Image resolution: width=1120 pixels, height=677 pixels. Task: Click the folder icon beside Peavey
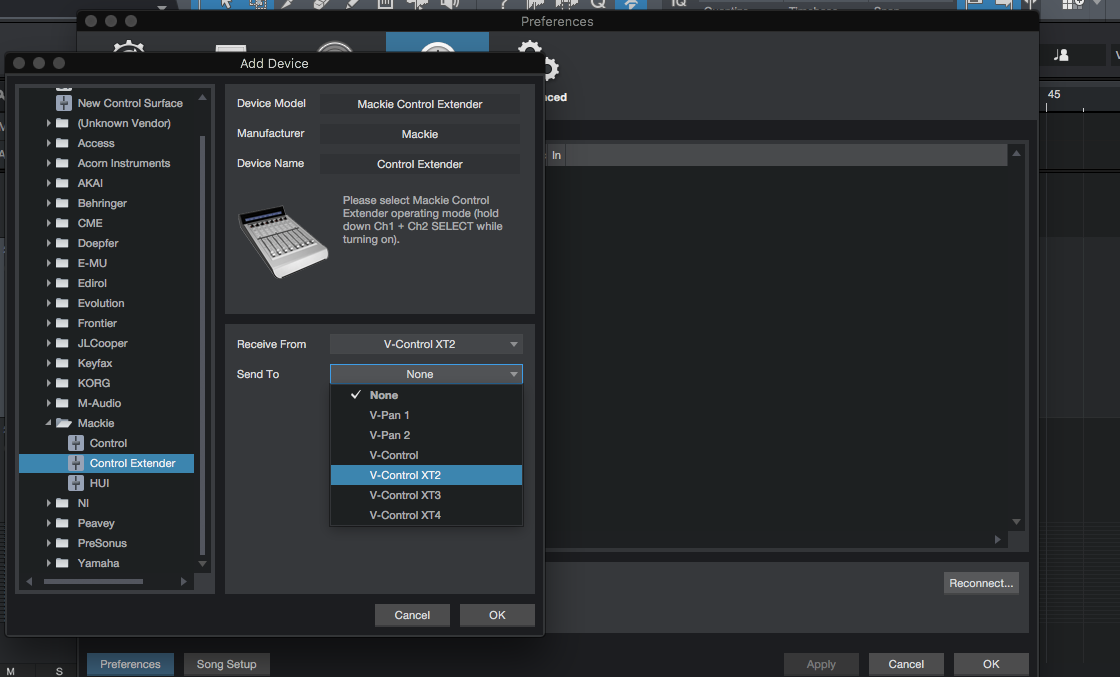[62, 523]
